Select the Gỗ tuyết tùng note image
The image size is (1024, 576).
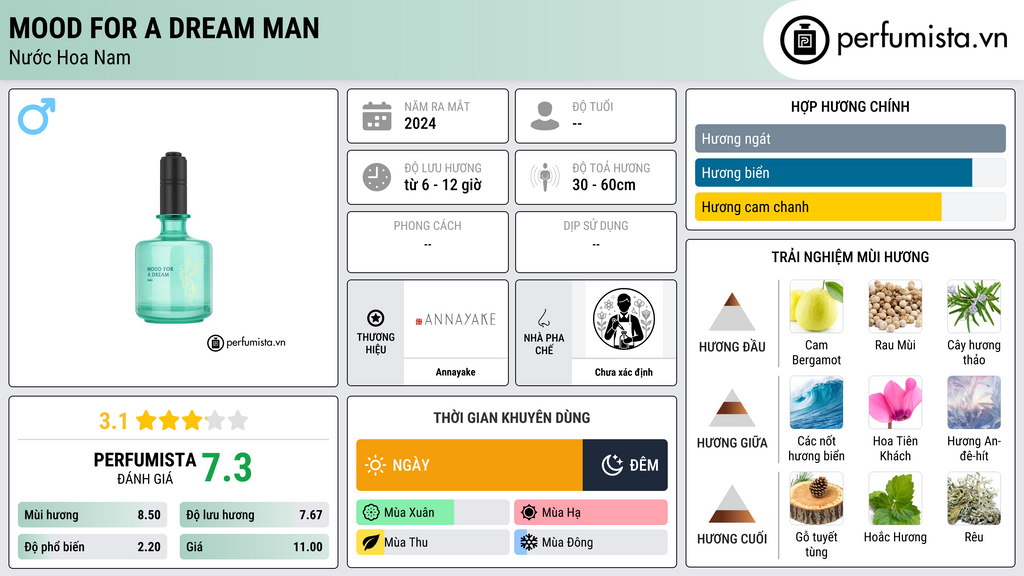(x=816, y=498)
